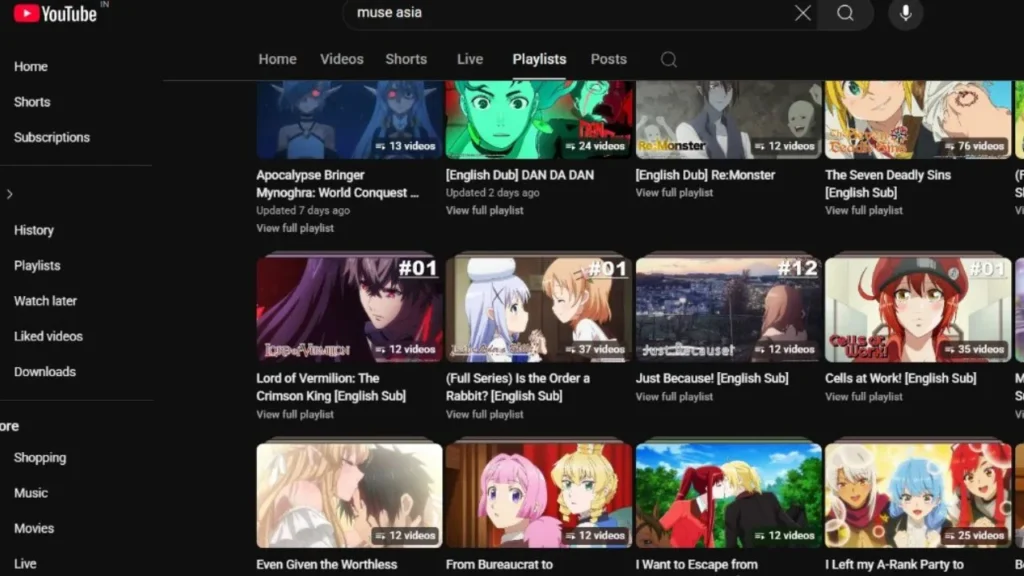1024x576 pixels.
Task: Expand the Shopping section in the sidebar
Action: [x=40, y=458]
